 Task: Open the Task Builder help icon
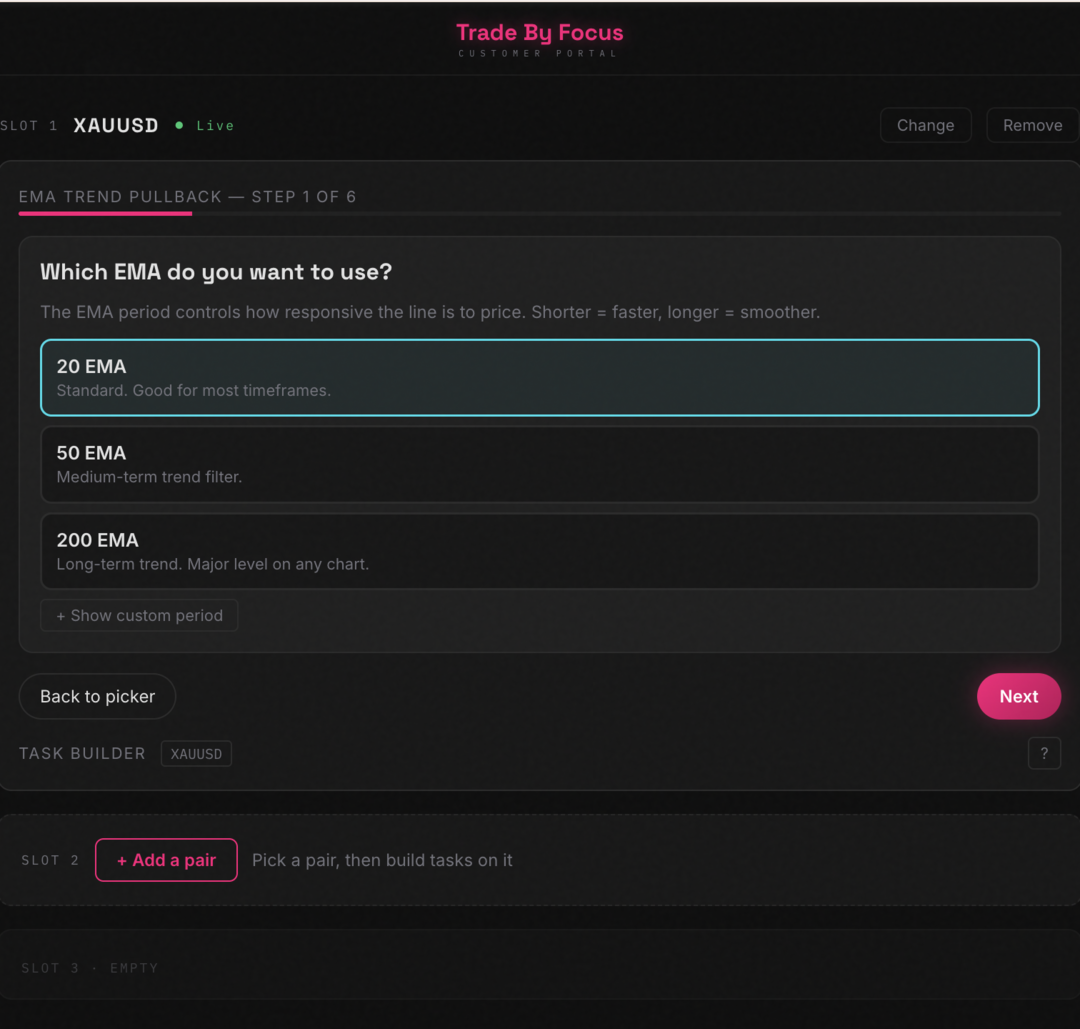click(1044, 753)
